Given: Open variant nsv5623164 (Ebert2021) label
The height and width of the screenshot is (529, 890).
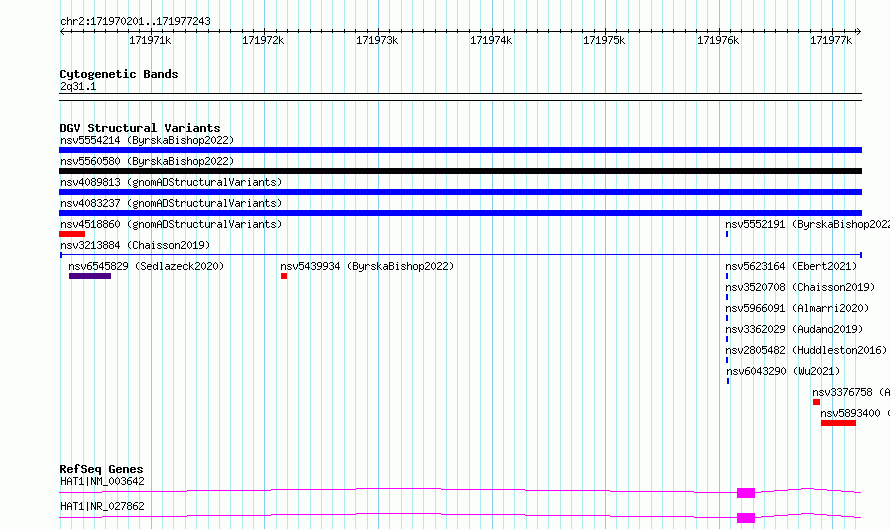Looking at the screenshot, I should (x=791, y=266).
